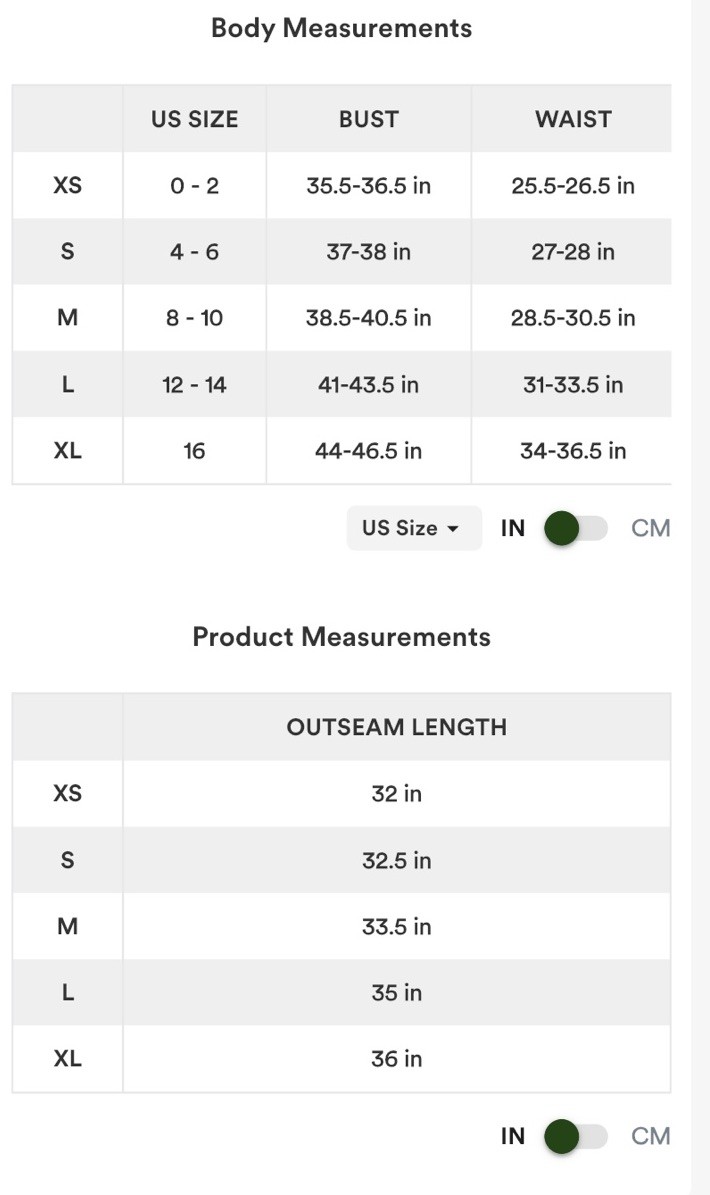The width and height of the screenshot is (710, 1195).
Task: Click the L outseam value 35 in
Action: coord(396,992)
